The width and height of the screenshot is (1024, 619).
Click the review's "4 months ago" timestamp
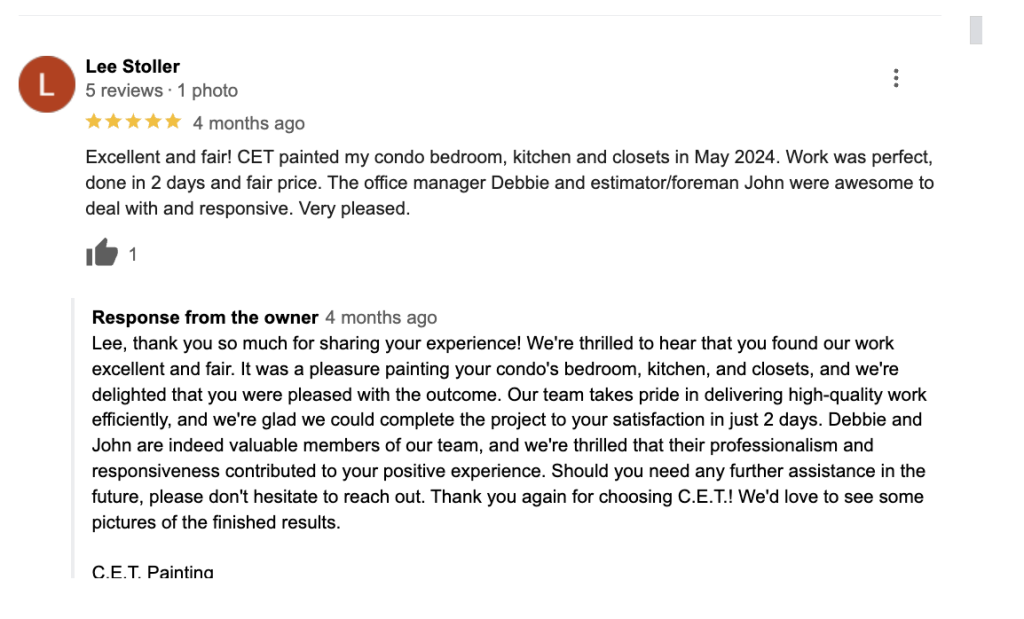[x=249, y=123]
